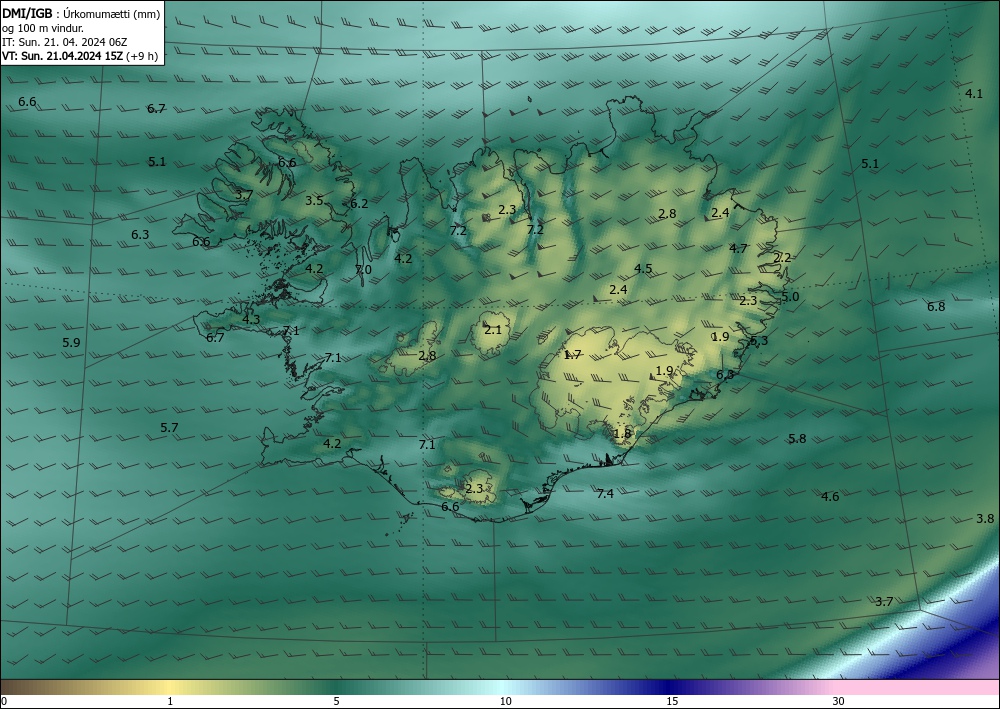
Task: Click the 'DMI/IGB : Úrkomumætti (mm)' title line
Action: (x=81, y=14)
